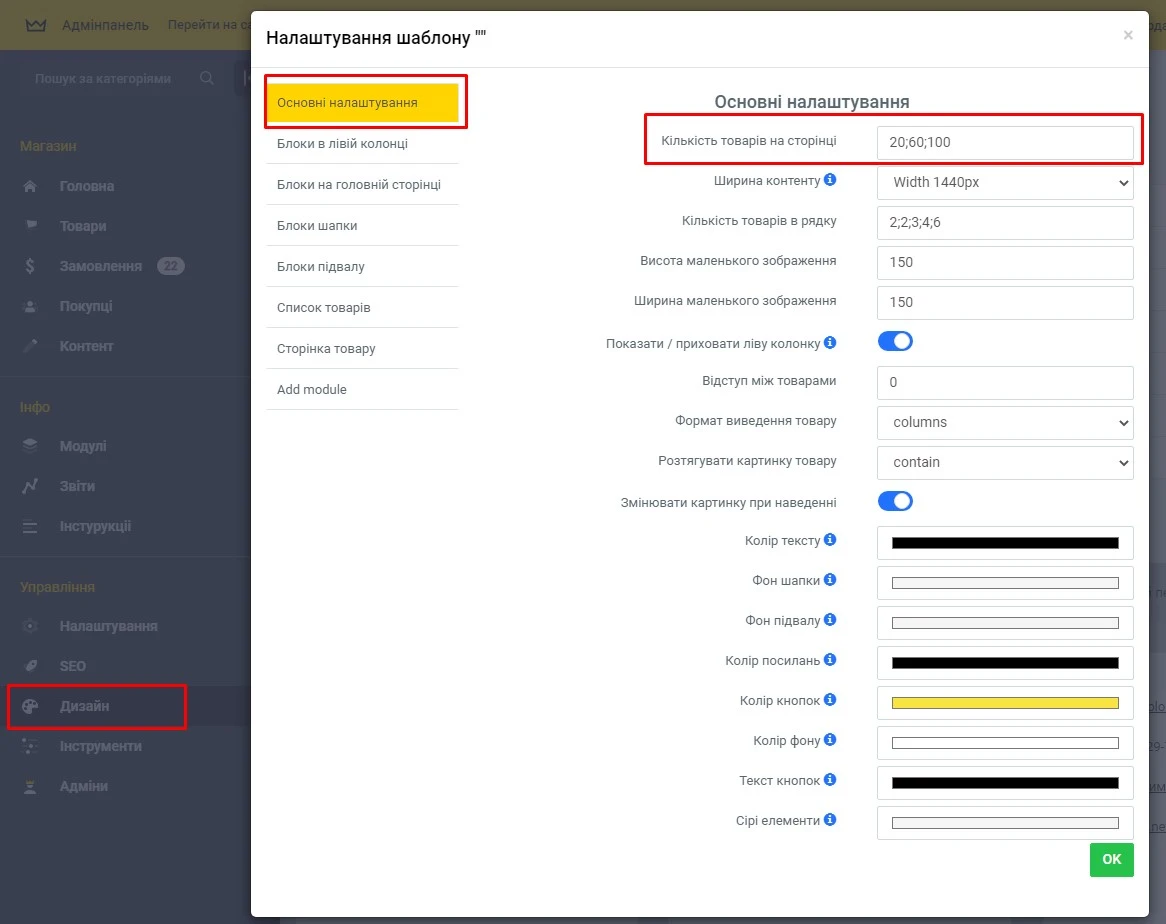The width and height of the screenshot is (1166, 924).
Task: Open Розтягувати картинку товару dropdown
Action: pyautogui.click(x=1004, y=462)
